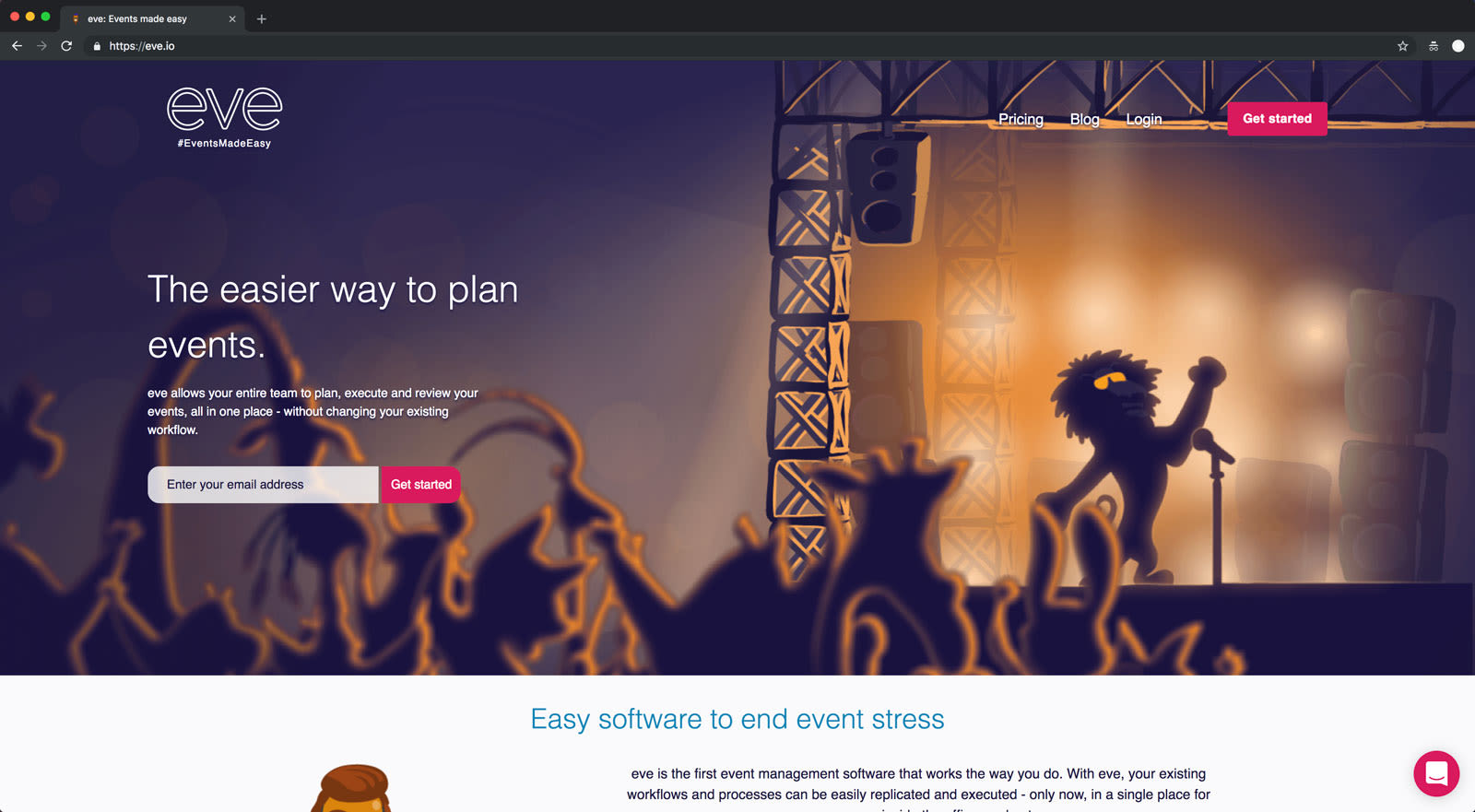This screenshot has width=1475, height=812.
Task: Click the profile circle icon in the toolbar
Action: 1458,46
